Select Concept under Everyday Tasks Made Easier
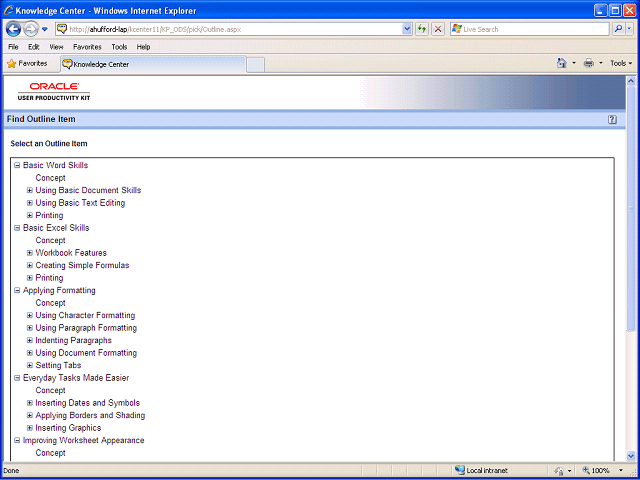 (50, 390)
